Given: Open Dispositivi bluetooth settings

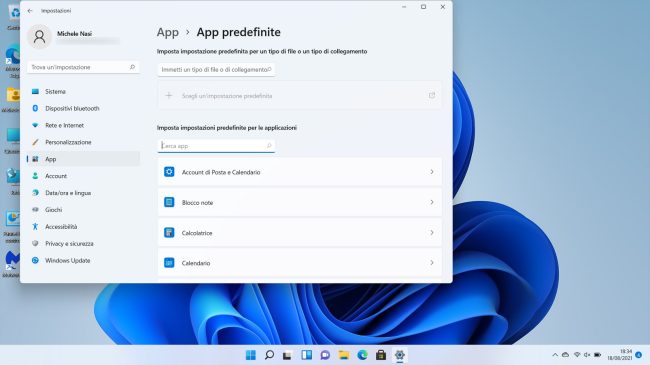Looking at the screenshot, I should coord(83,108).
